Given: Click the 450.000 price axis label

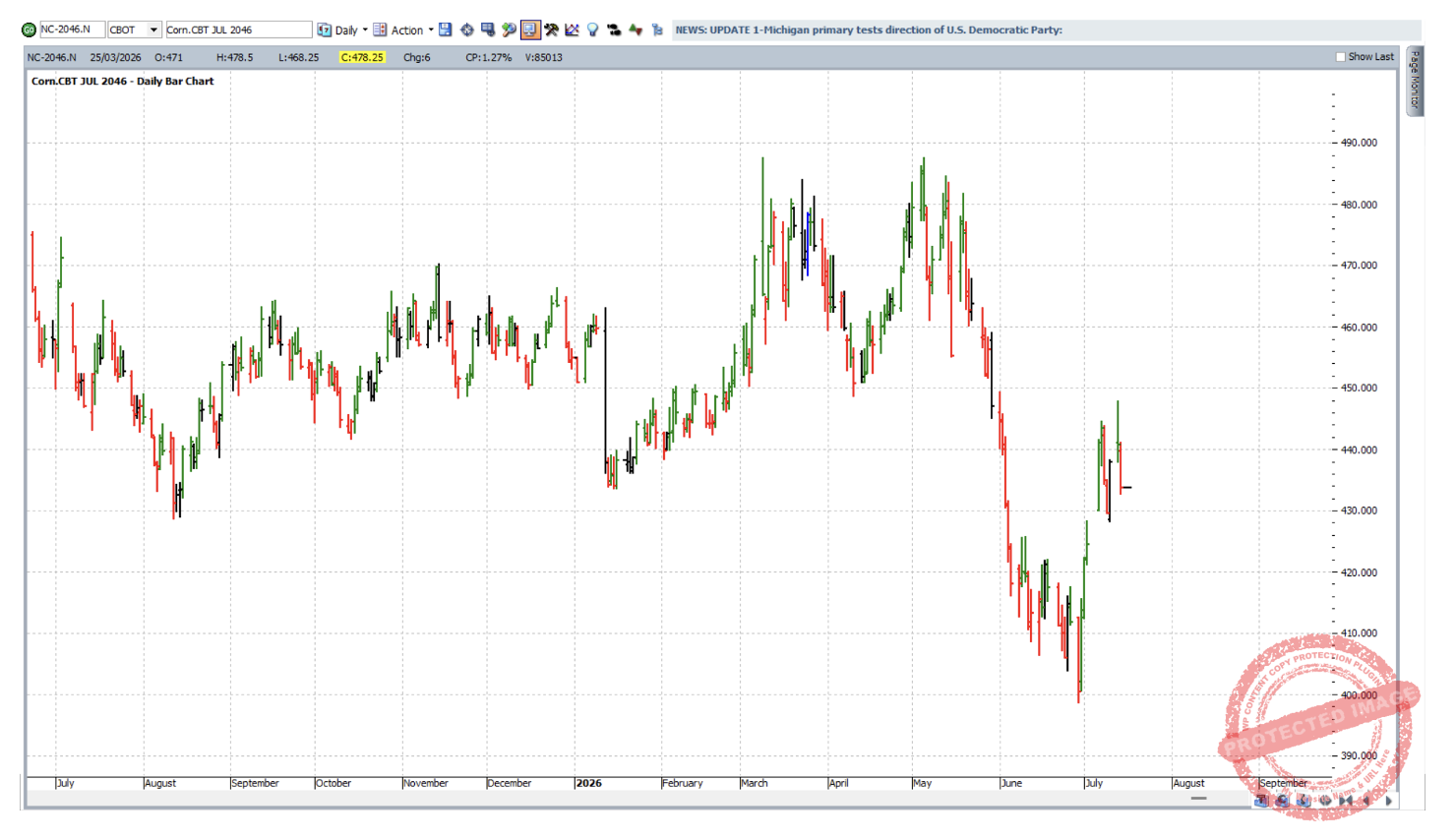Looking at the screenshot, I should (1359, 388).
